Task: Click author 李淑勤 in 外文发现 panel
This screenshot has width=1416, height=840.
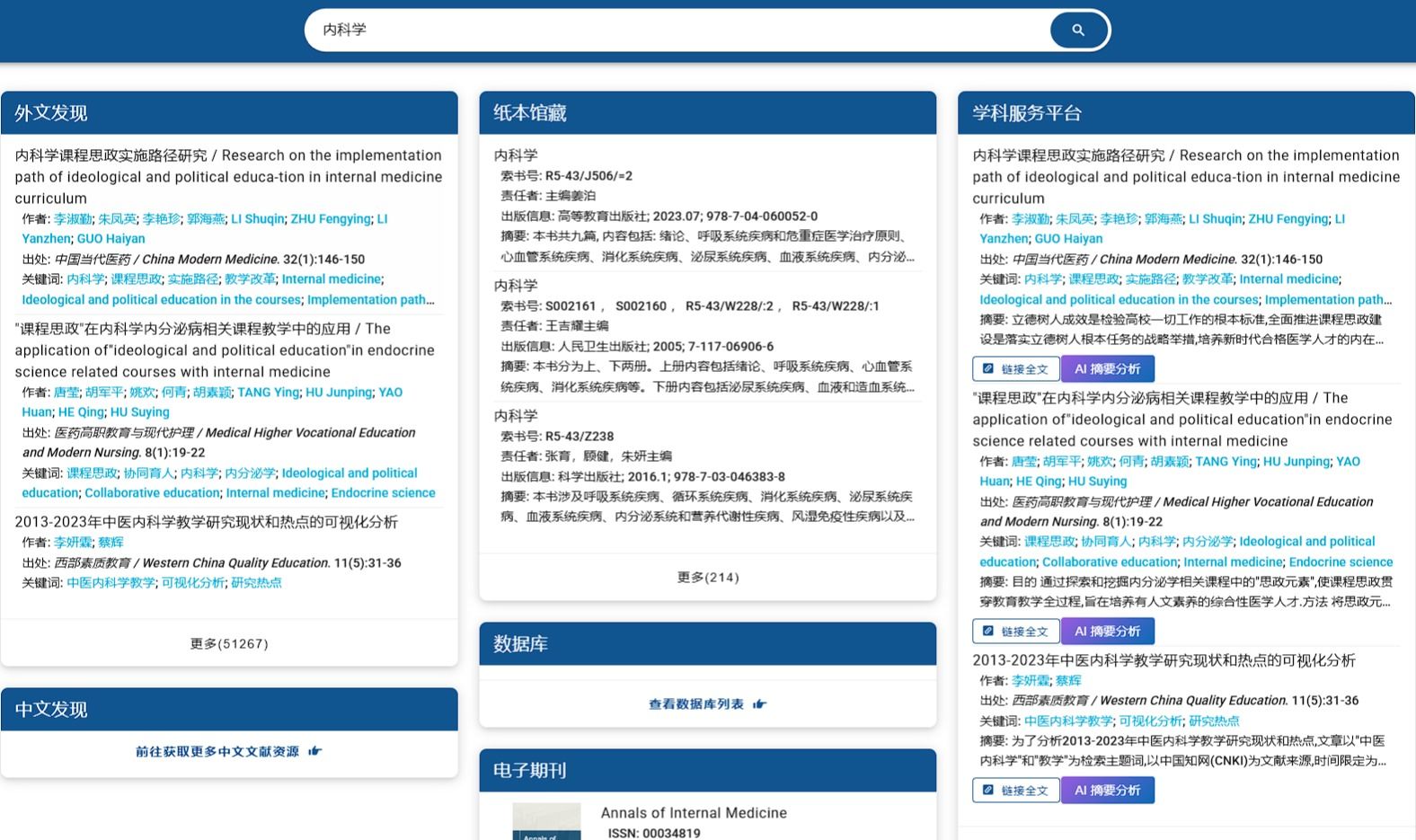Action: (x=73, y=219)
